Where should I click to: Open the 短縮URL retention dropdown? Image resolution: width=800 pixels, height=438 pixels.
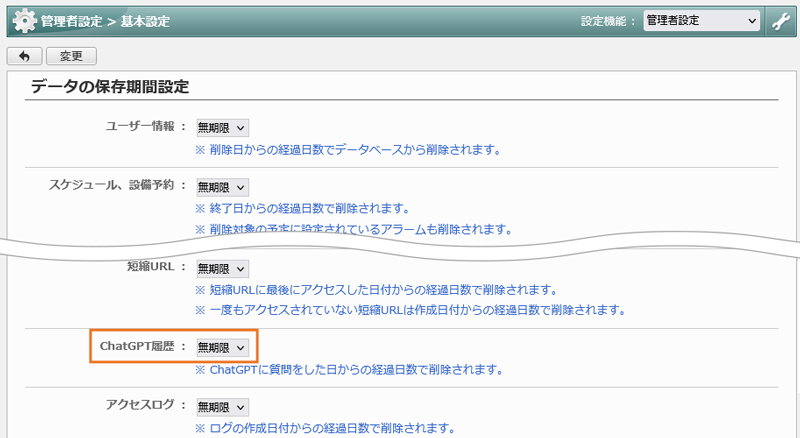[221, 268]
